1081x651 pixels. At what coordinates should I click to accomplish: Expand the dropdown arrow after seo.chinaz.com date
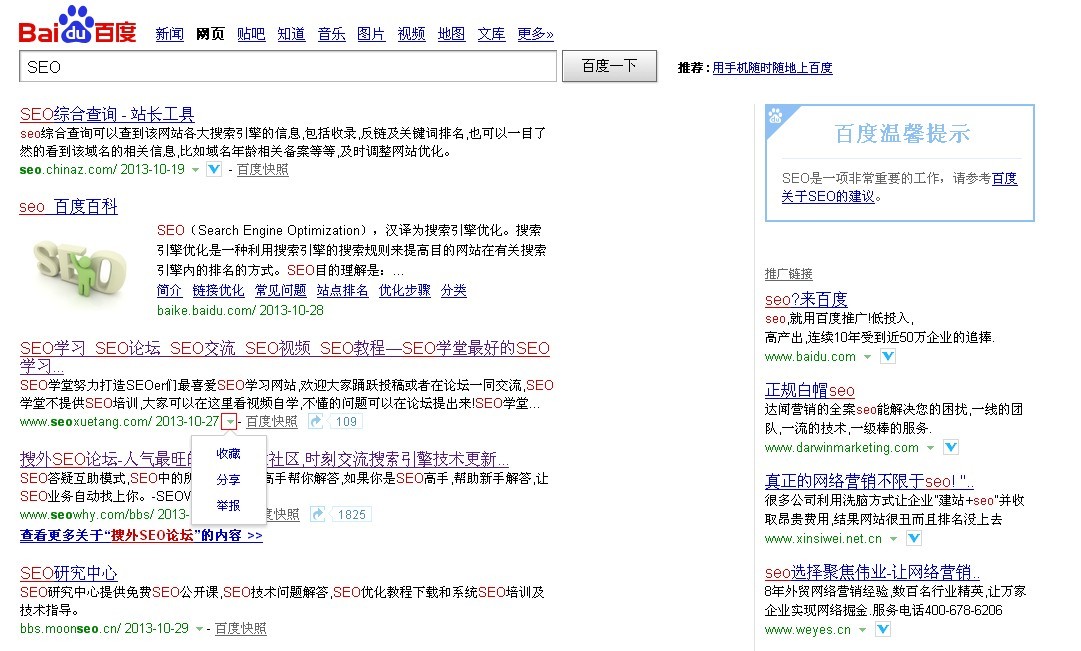click(x=196, y=170)
